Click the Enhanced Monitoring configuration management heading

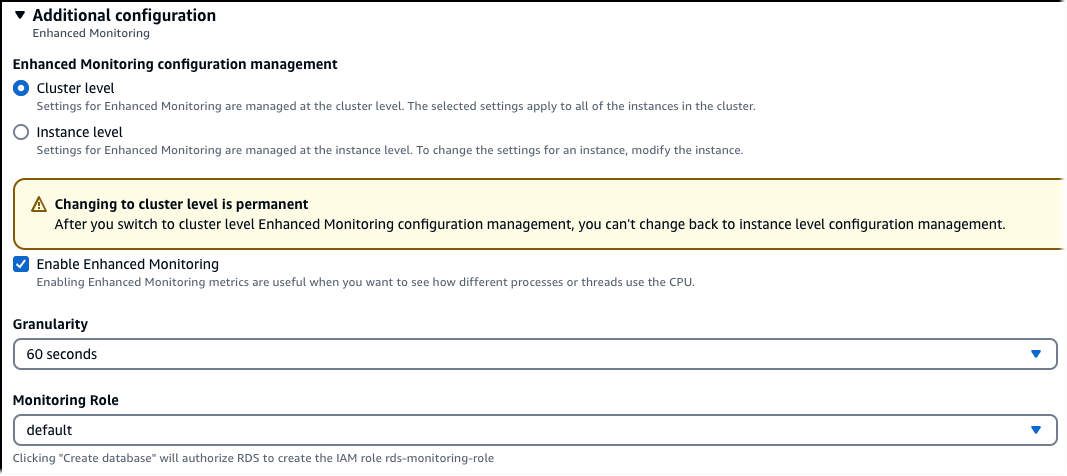(175, 64)
